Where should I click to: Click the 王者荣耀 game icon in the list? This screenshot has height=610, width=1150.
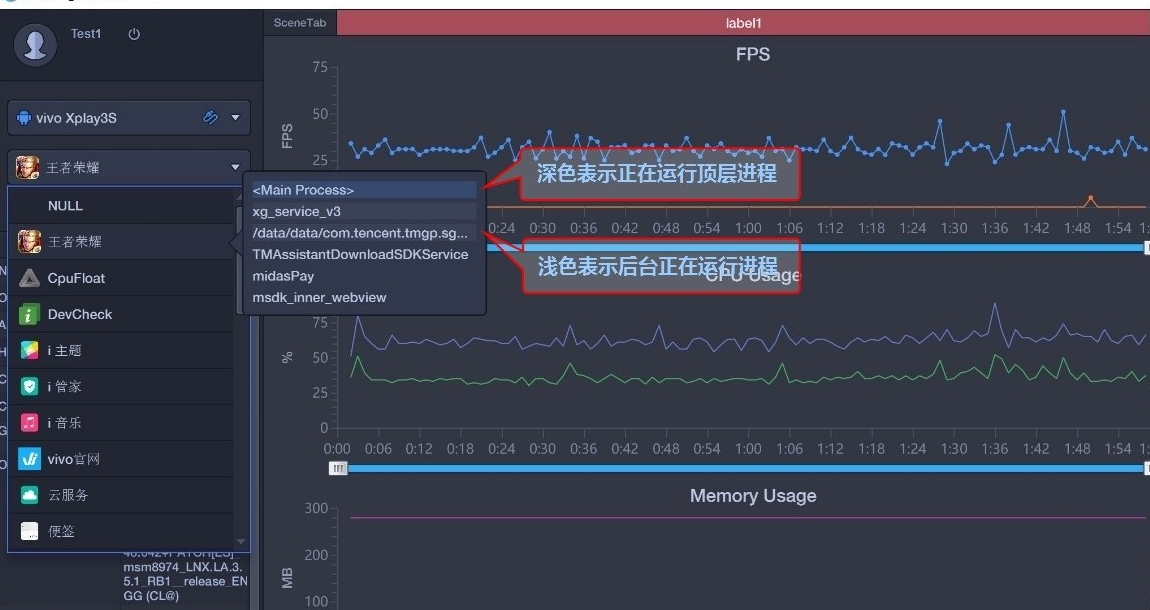[x=29, y=241]
